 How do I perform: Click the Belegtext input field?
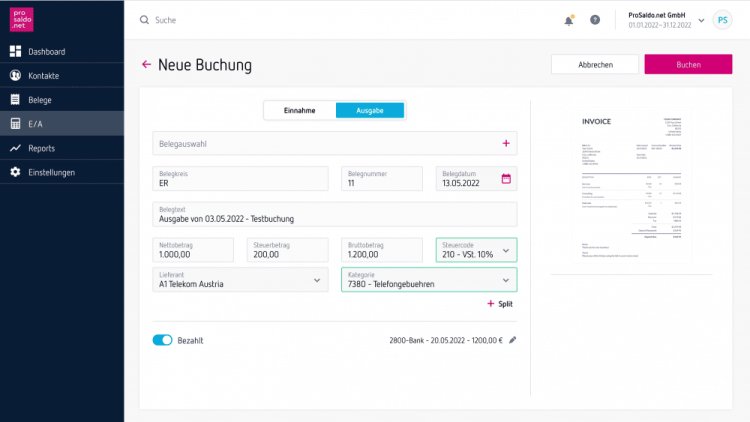(335, 214)
